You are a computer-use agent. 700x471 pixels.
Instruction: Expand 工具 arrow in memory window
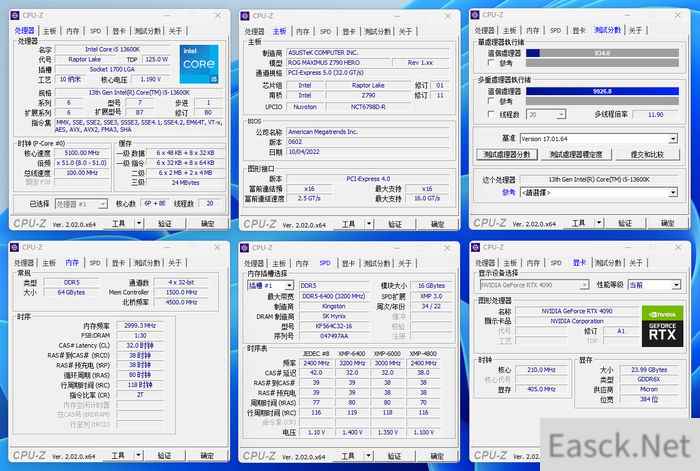(139, 455)
